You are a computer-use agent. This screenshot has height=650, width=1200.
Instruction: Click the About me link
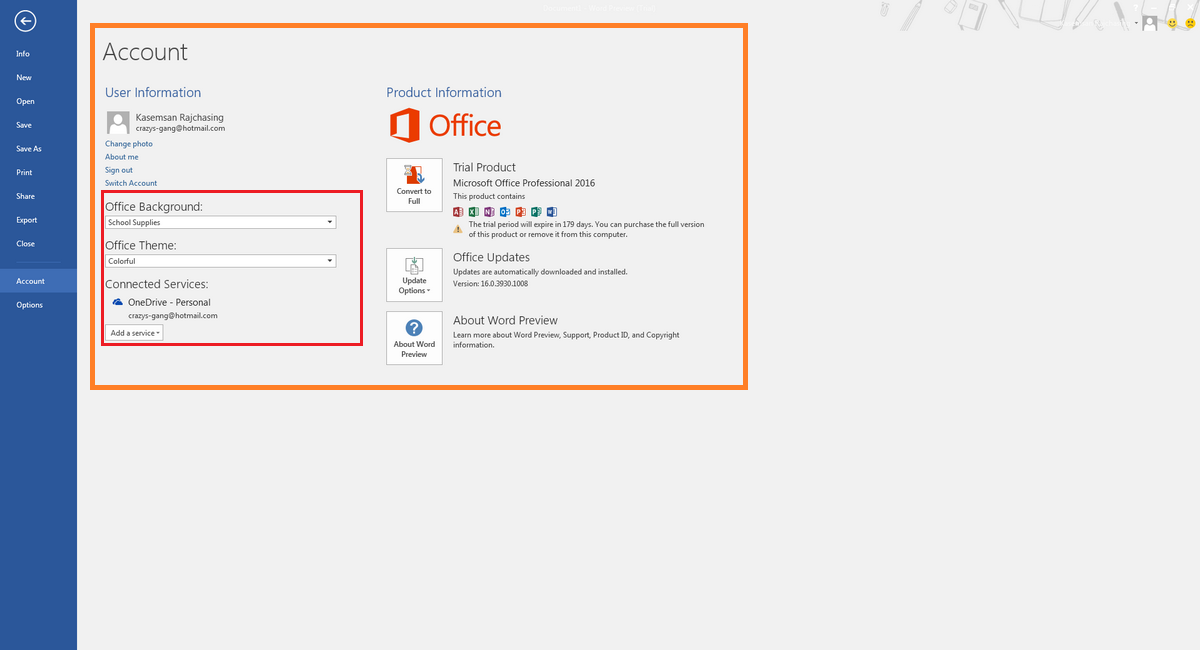pos(122,157)
